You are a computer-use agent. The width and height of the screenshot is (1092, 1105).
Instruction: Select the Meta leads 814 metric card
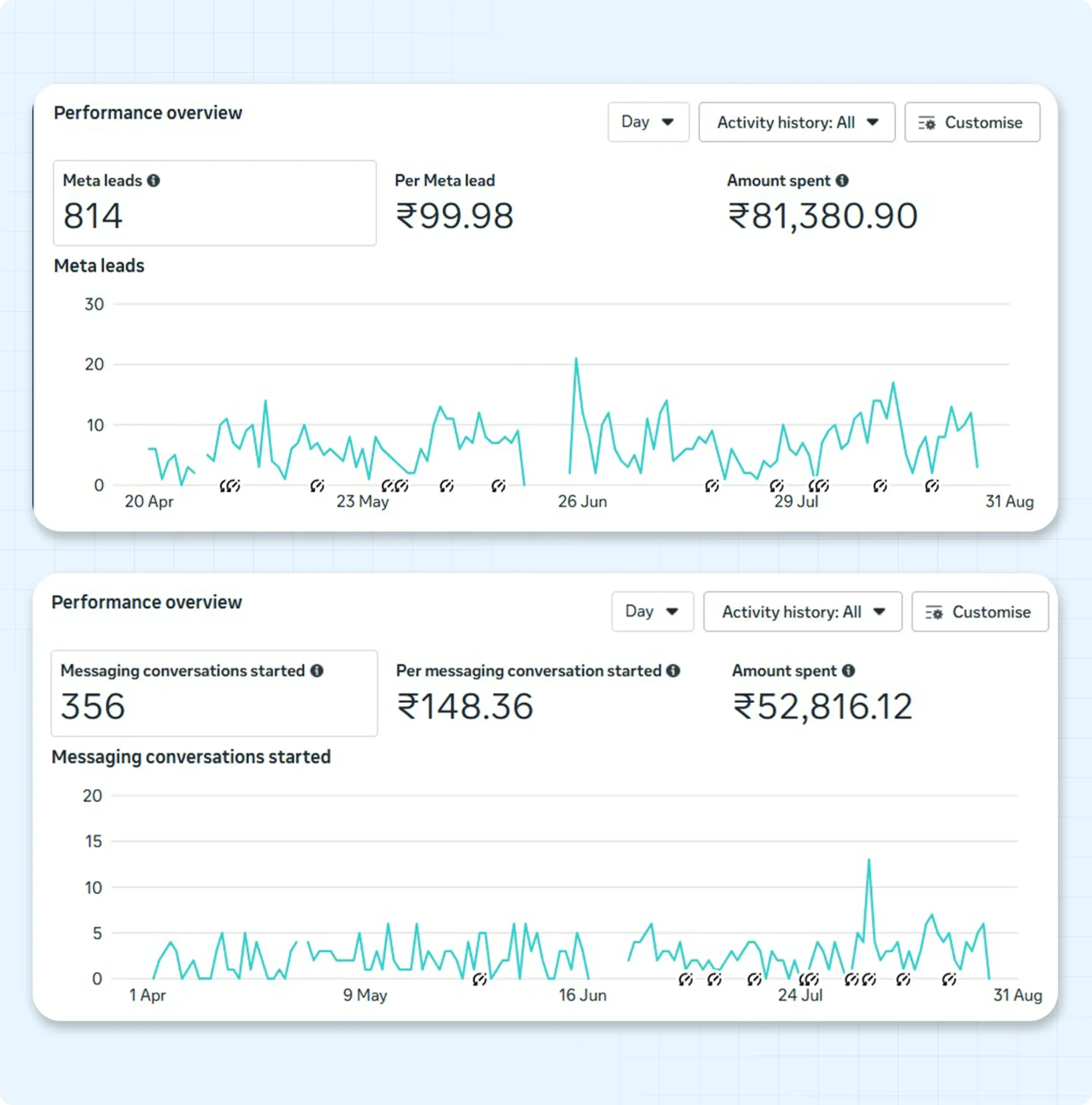point(214,203)
